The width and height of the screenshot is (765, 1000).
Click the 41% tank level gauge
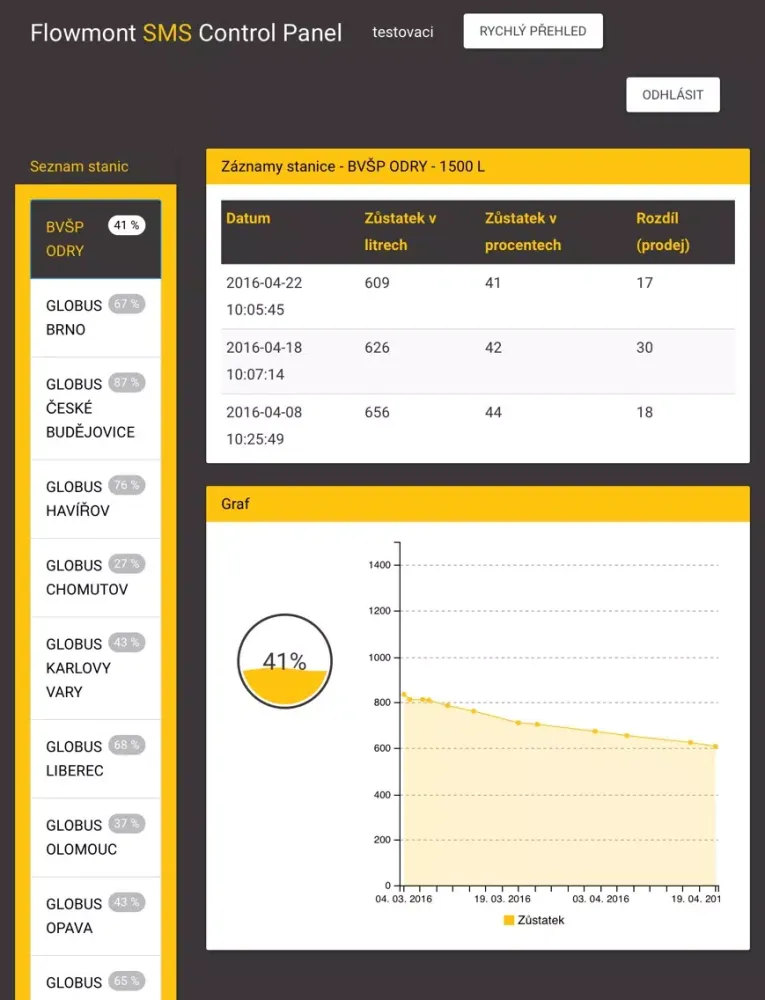285,661
